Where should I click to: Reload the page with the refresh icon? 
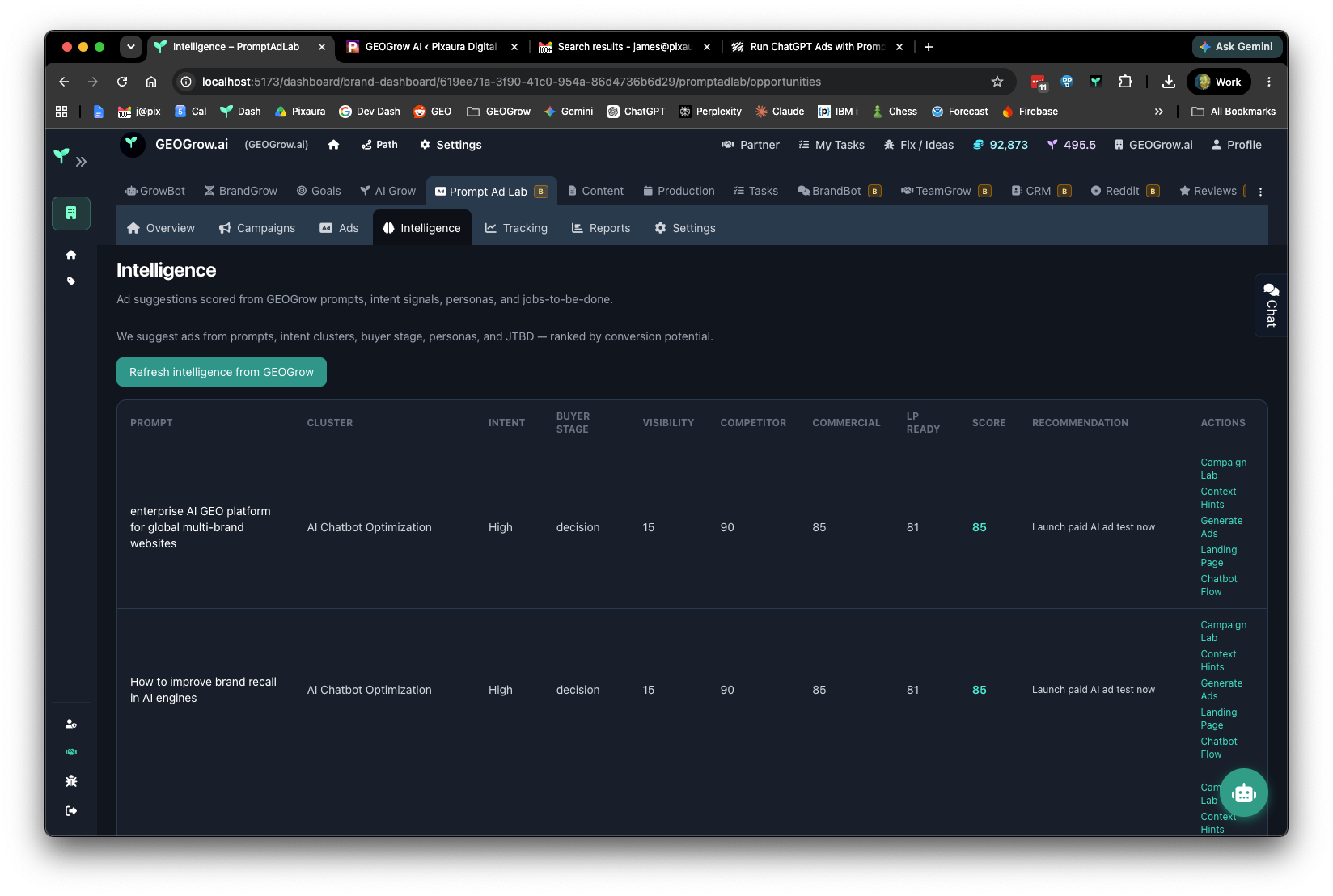pyautogui.click(x=122, y=82)
